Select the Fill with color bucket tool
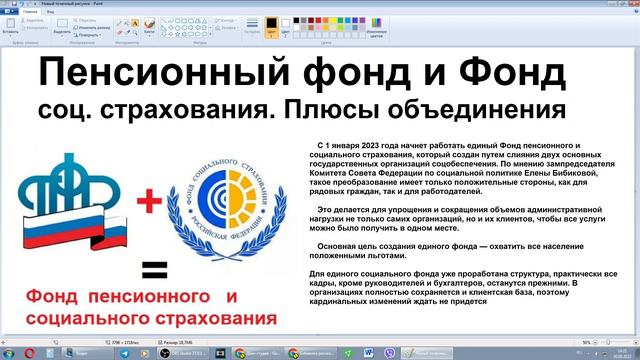This screenshot has width=640, height=360. (x=127, y=23)
